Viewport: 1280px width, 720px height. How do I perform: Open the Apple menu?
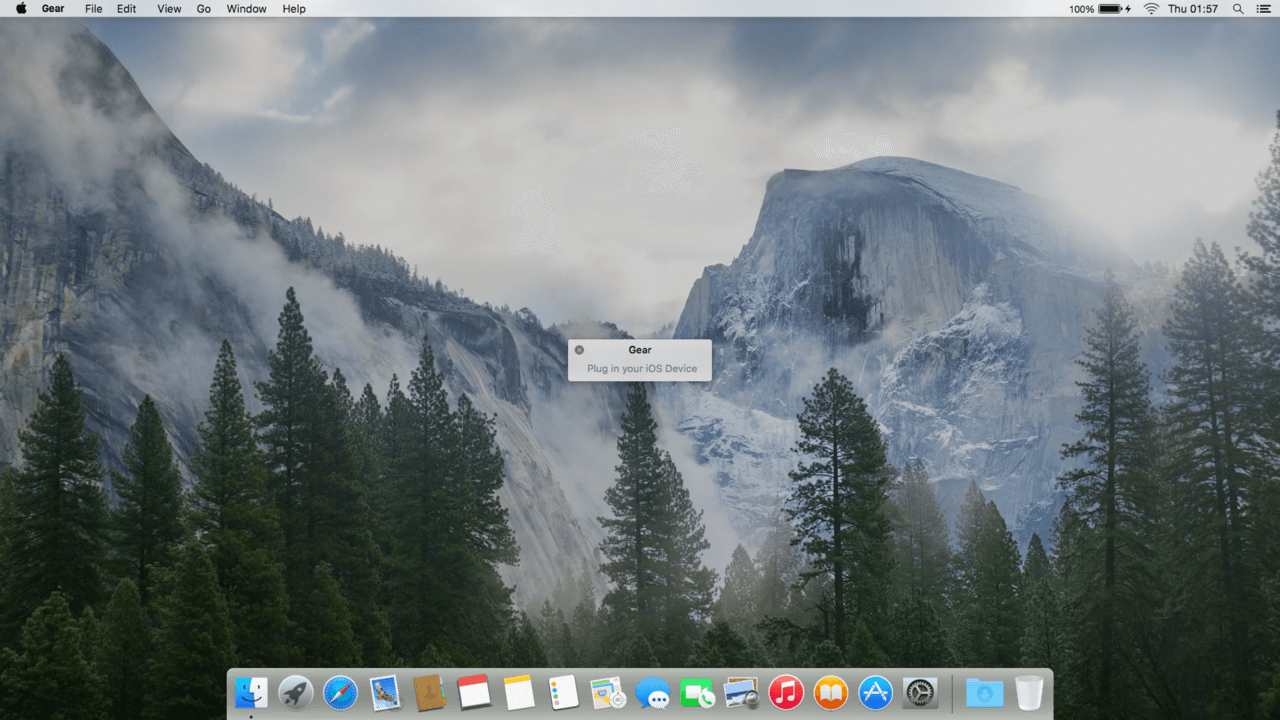click(x=21, y=8)
